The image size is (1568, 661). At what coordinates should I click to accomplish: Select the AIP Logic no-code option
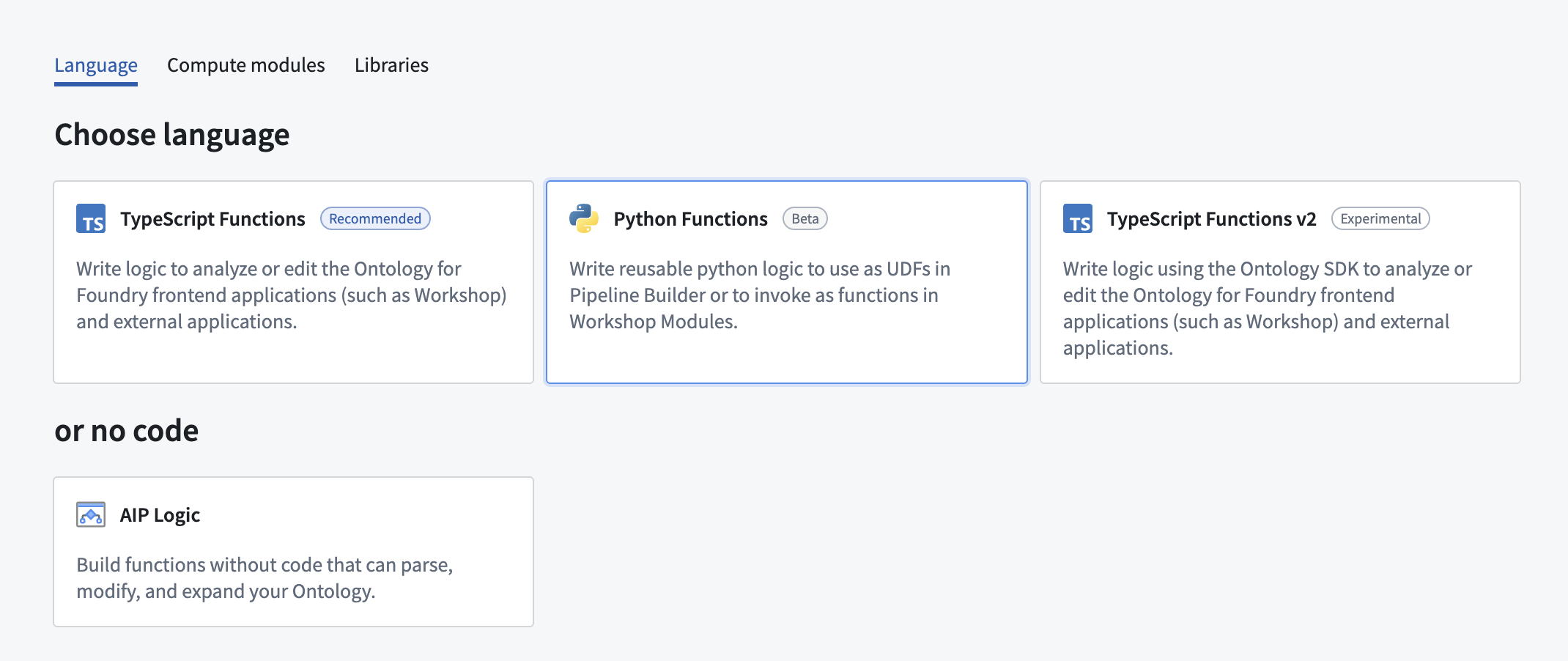292,550
